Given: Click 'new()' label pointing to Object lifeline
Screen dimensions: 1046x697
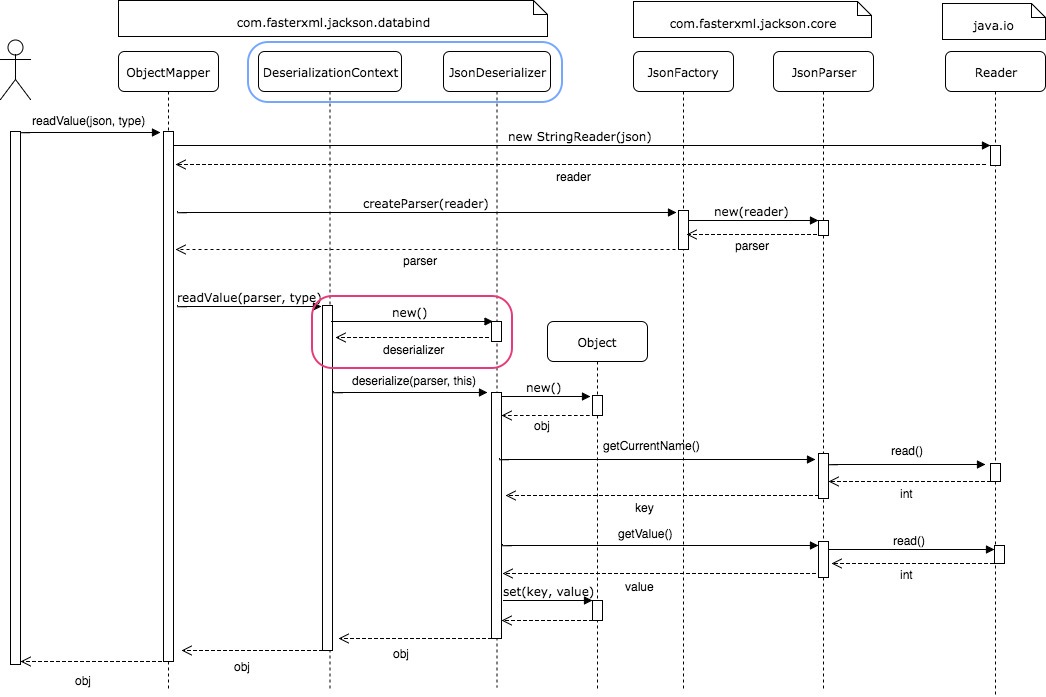Looking at the screenshot, I should [x=544, y=388].
